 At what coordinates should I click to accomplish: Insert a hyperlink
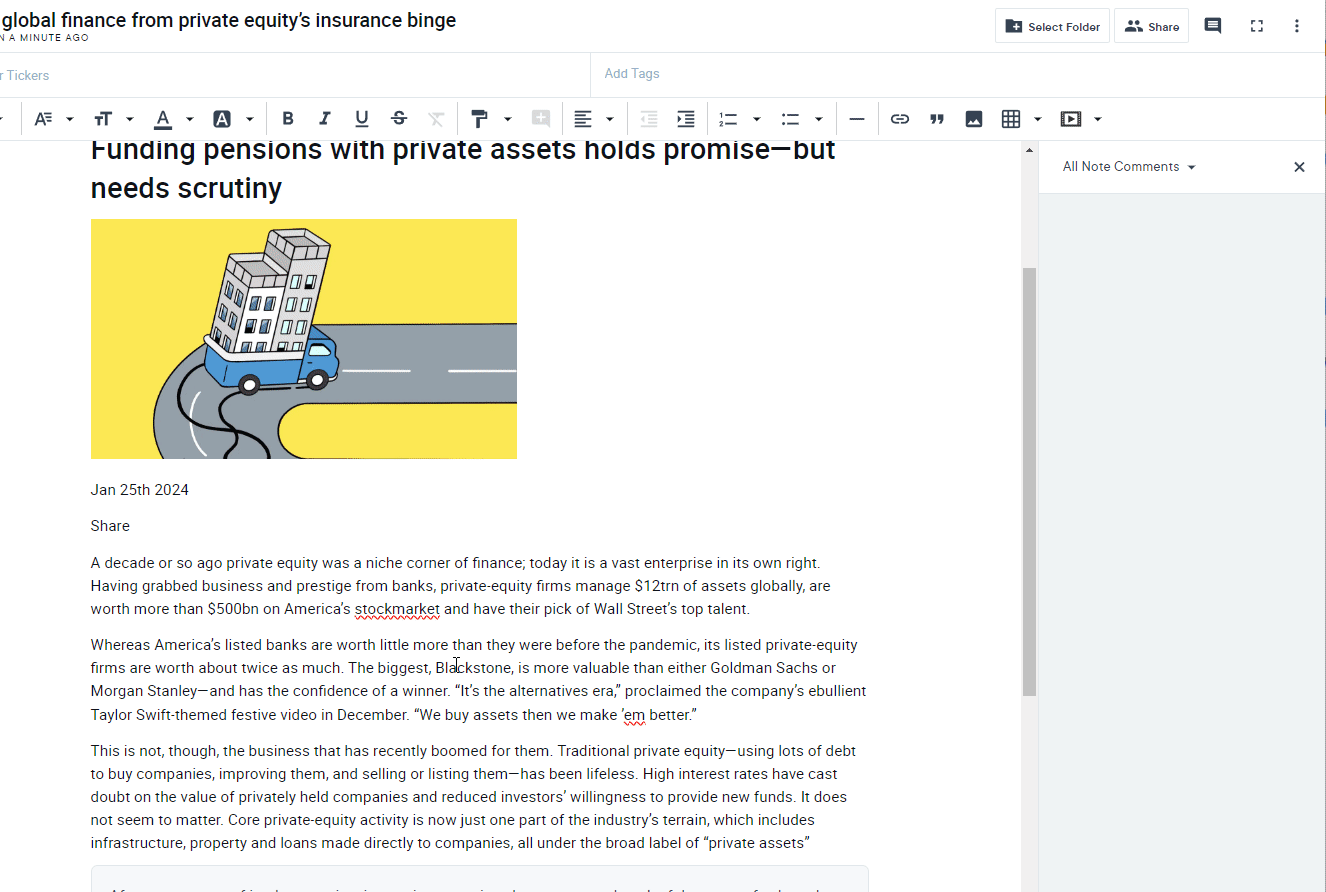[x=900, y=119]
